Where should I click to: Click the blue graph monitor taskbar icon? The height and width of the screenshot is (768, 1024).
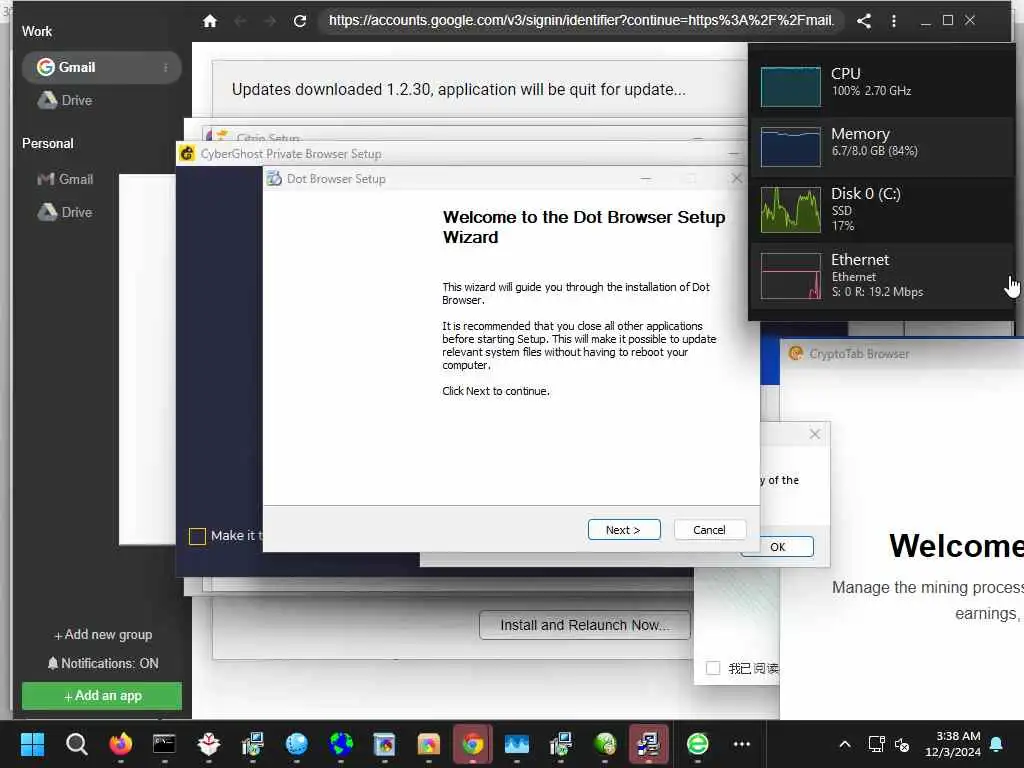(517, 744)
